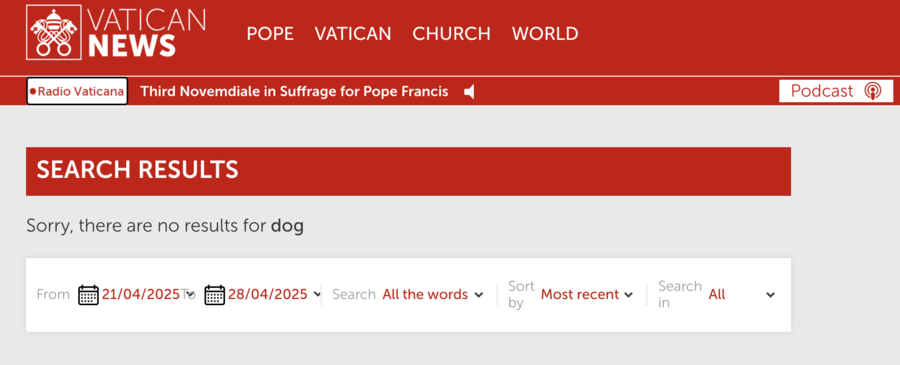Screen dimensions: 900x365
Task: Click the To date 28/04/2025 field
Action: coord(267,294)
